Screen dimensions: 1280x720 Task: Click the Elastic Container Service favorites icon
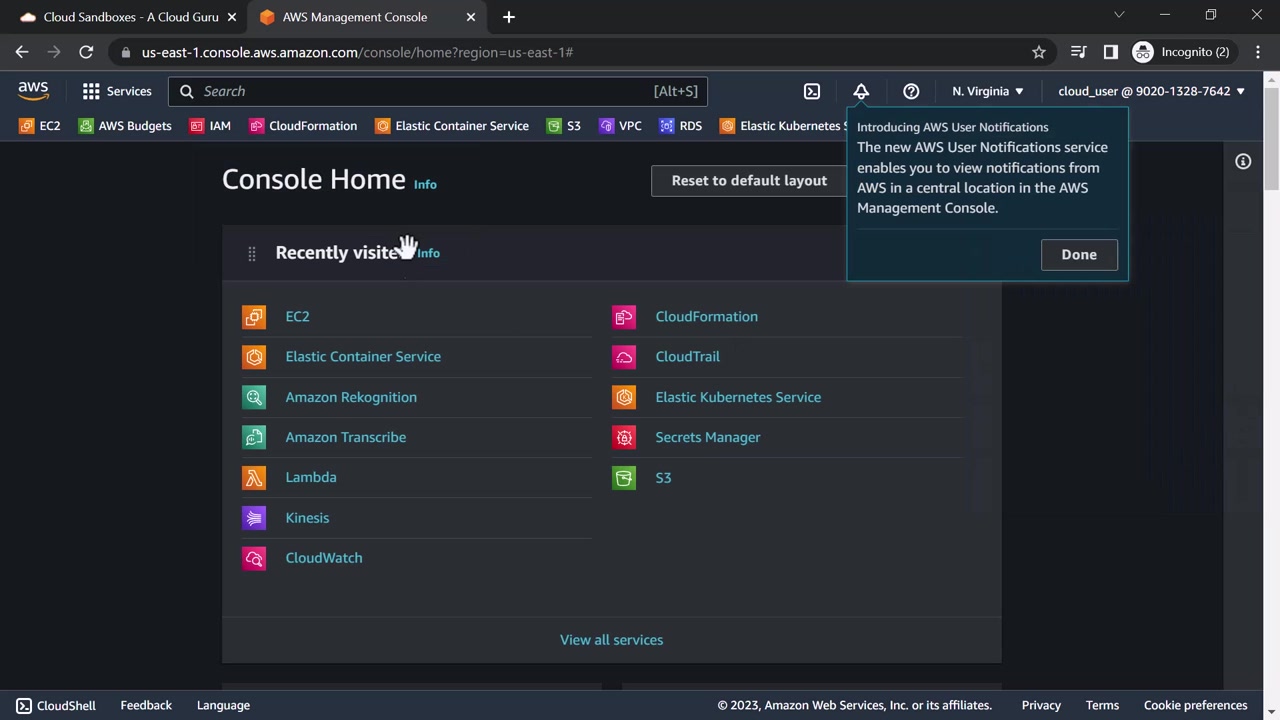[x=383, y=126]
